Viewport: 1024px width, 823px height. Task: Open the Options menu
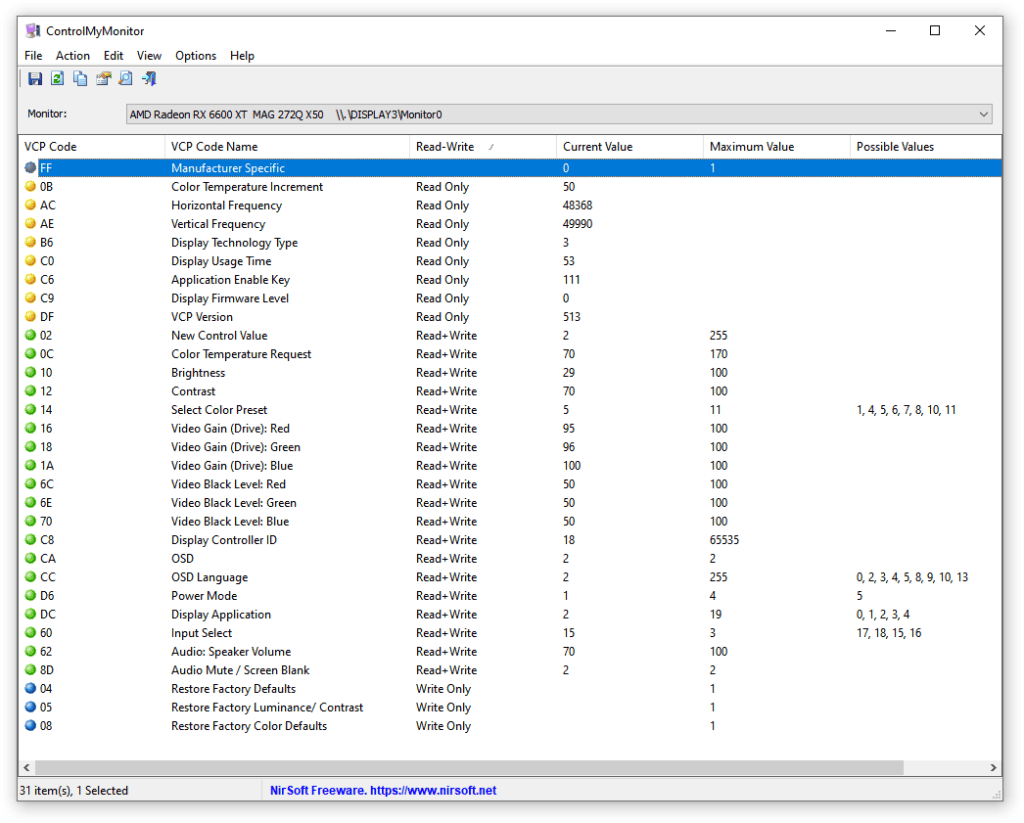click(x=195, y=56)
